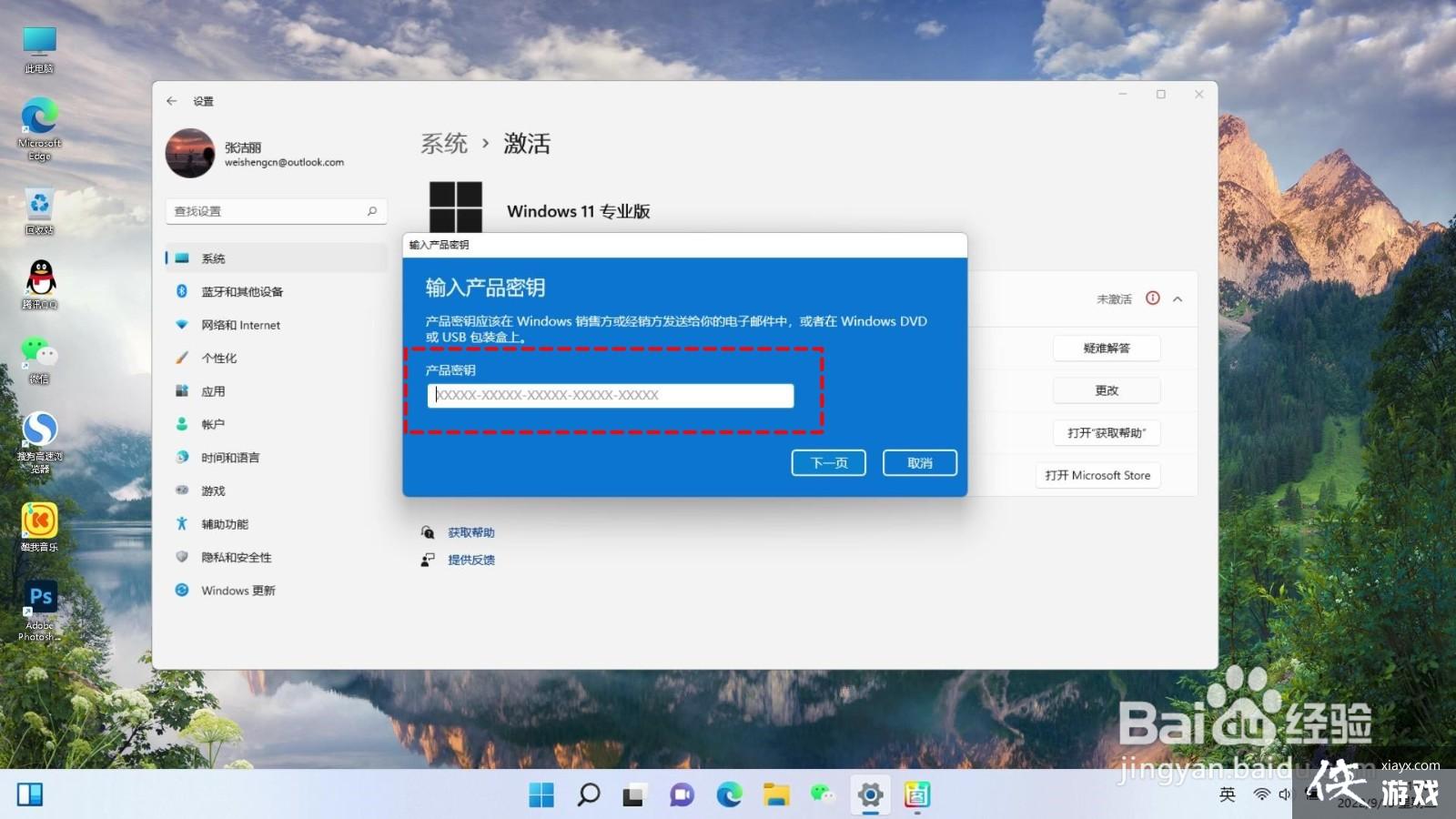
Task: Open 隐私和安全性 settings
Action: pos(276,557)
